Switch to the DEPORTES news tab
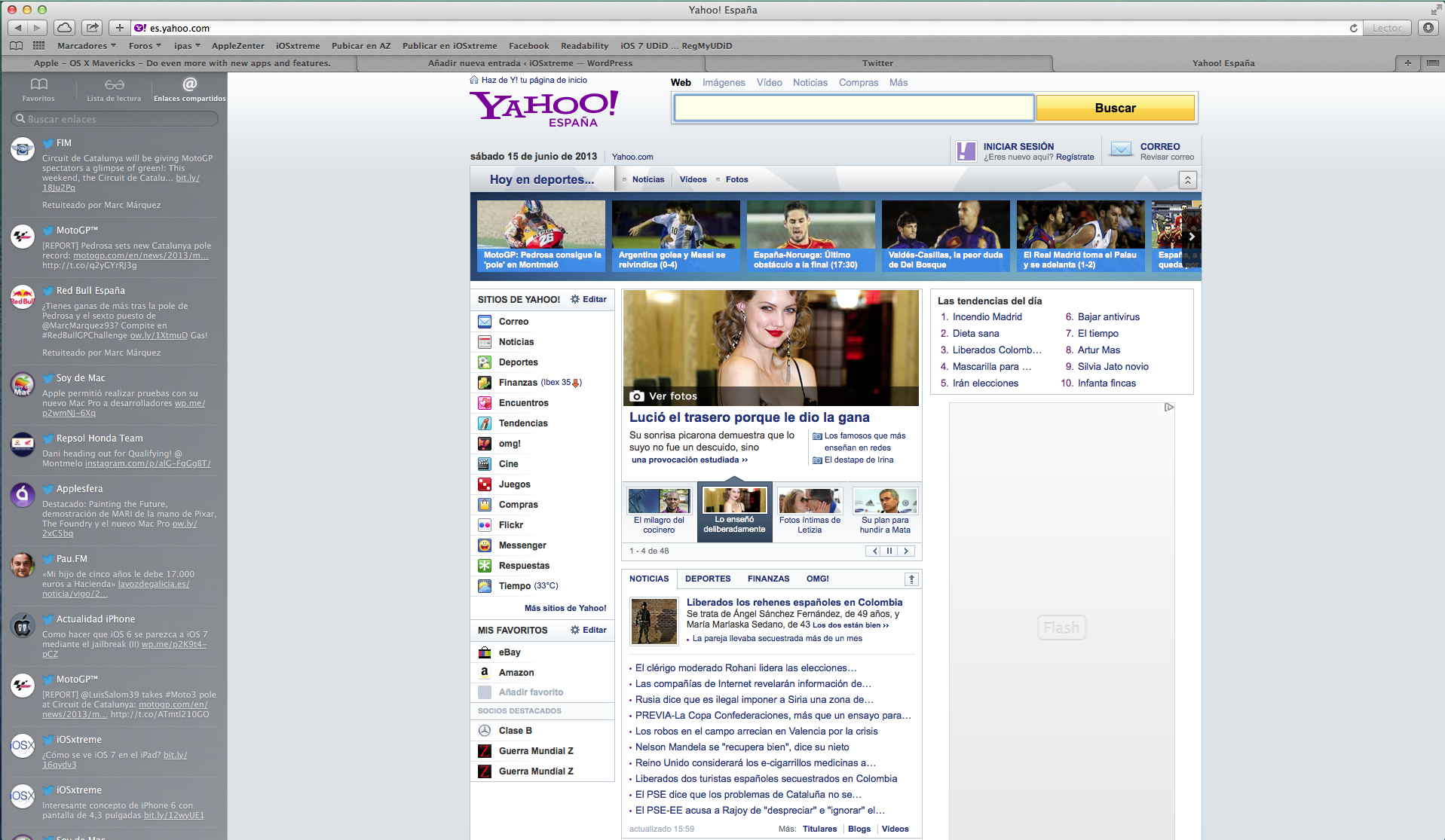 [x=708, y=579]
